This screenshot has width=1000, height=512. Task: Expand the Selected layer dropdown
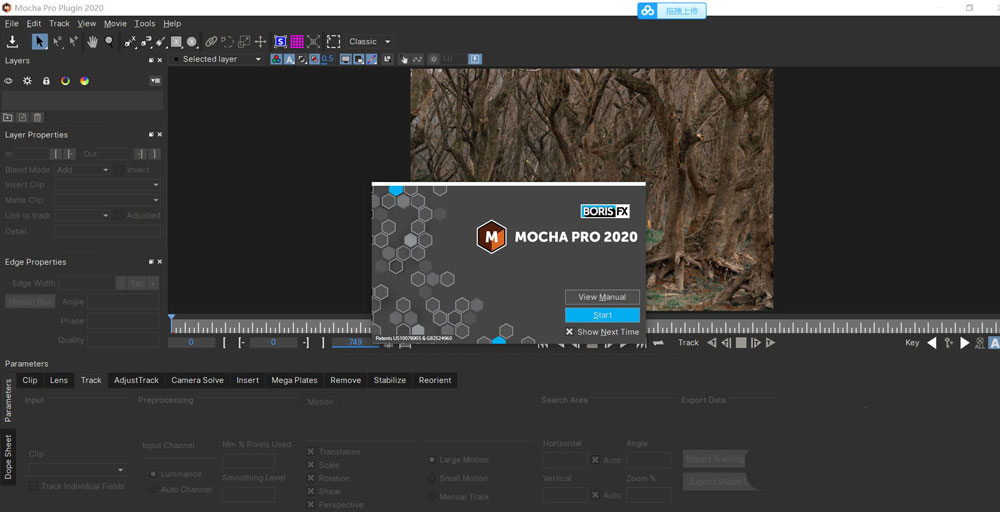pos(217,59)
